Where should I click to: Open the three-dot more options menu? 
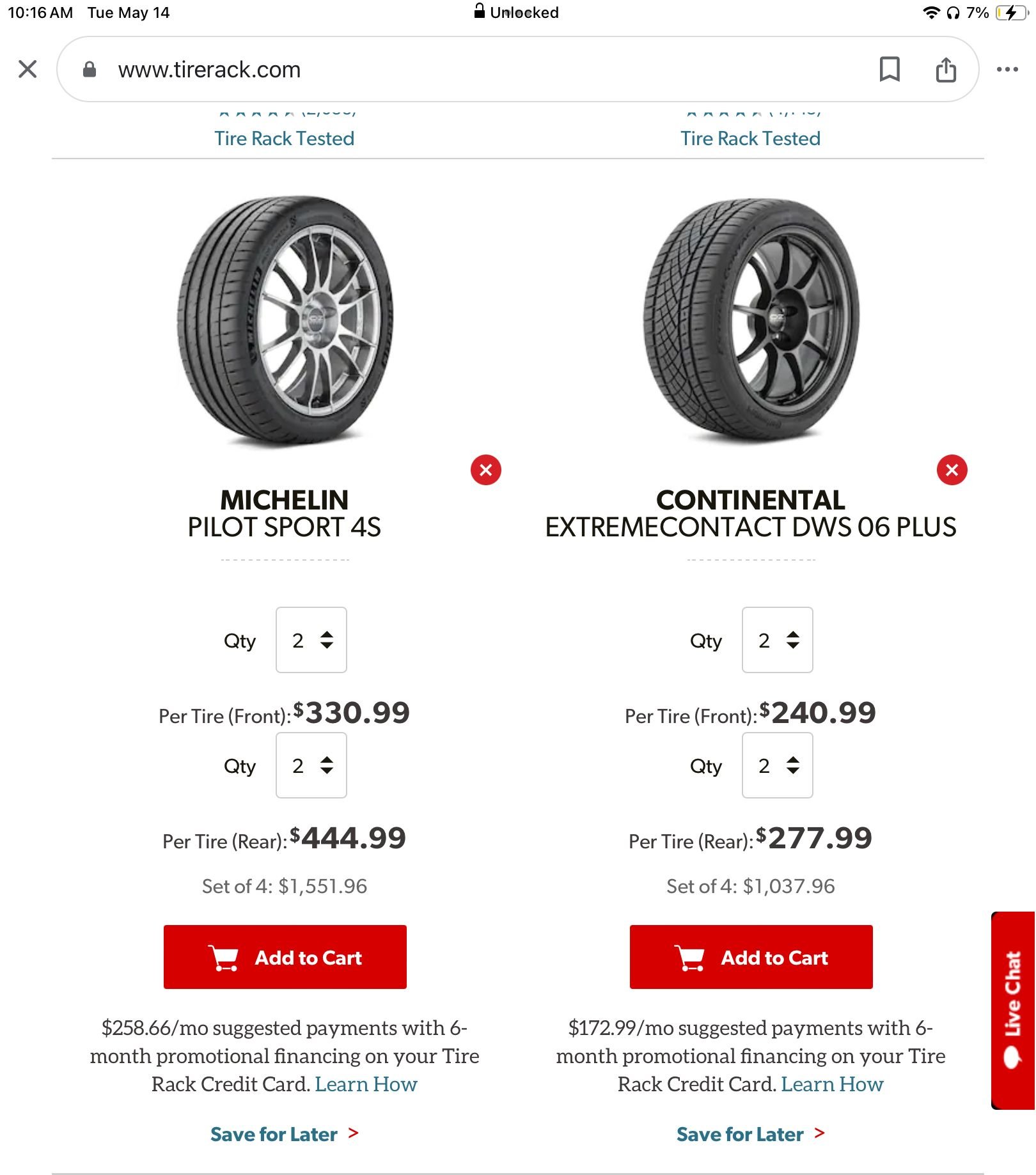[x=1007, y=69]
